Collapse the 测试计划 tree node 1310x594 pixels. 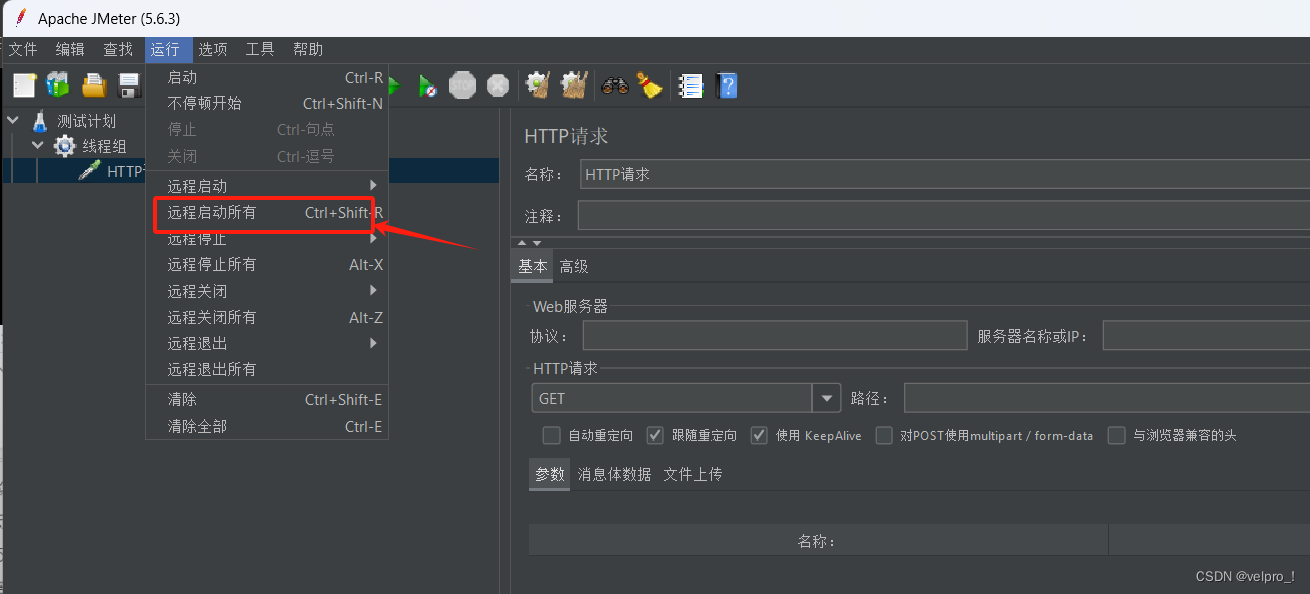coord(12,120)
